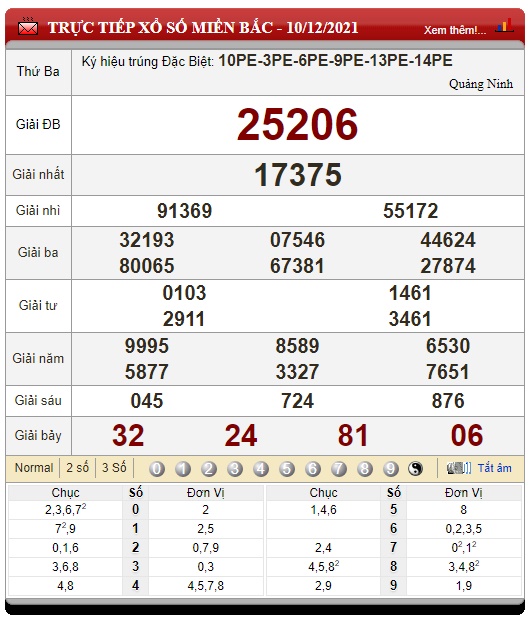Viewport: 529px width, 620px height.
Task: Click the yin-yang ball icon
Action: click(416, 469)
